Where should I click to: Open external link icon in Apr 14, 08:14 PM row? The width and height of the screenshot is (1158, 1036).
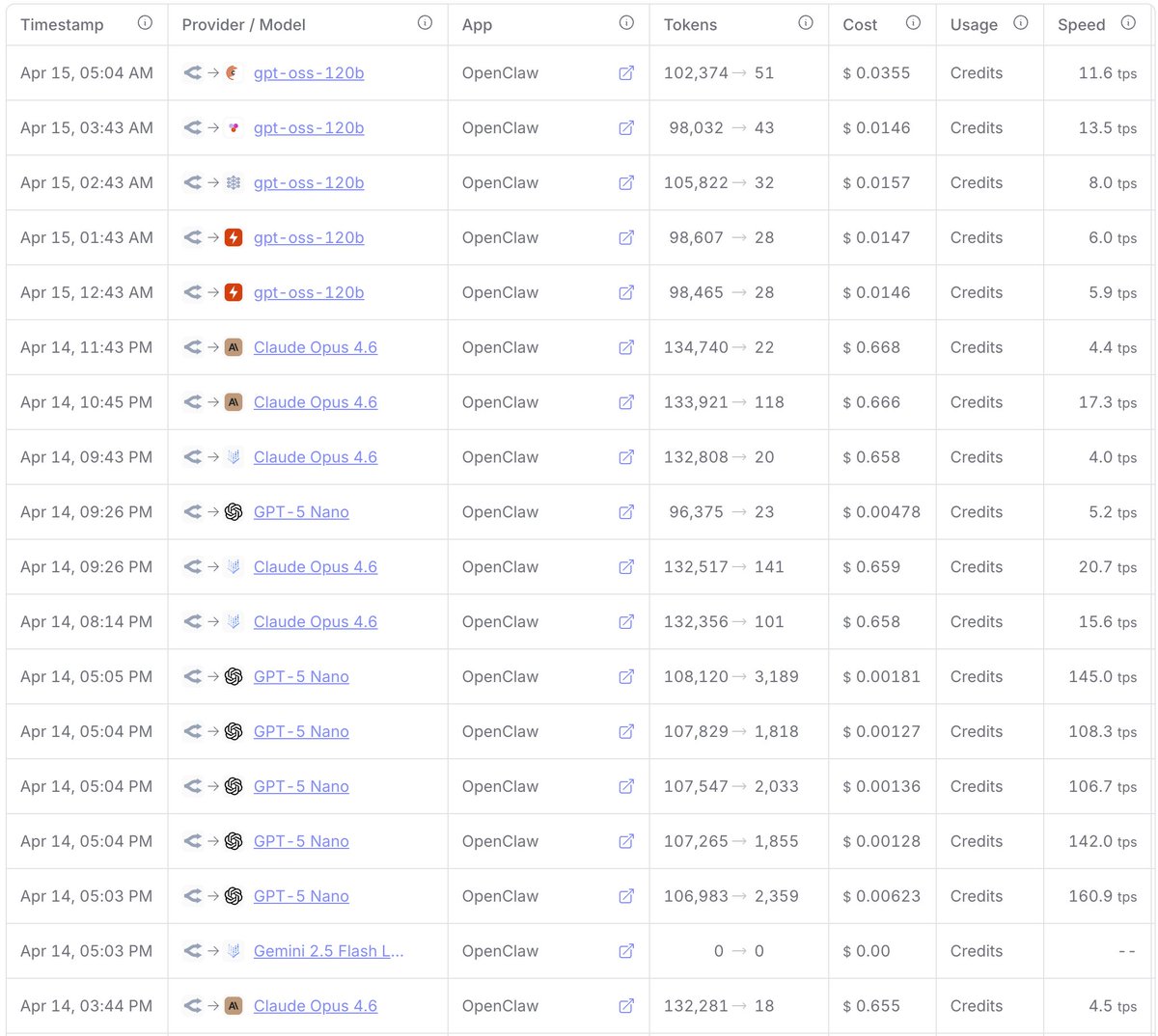(x=626, y=622)
